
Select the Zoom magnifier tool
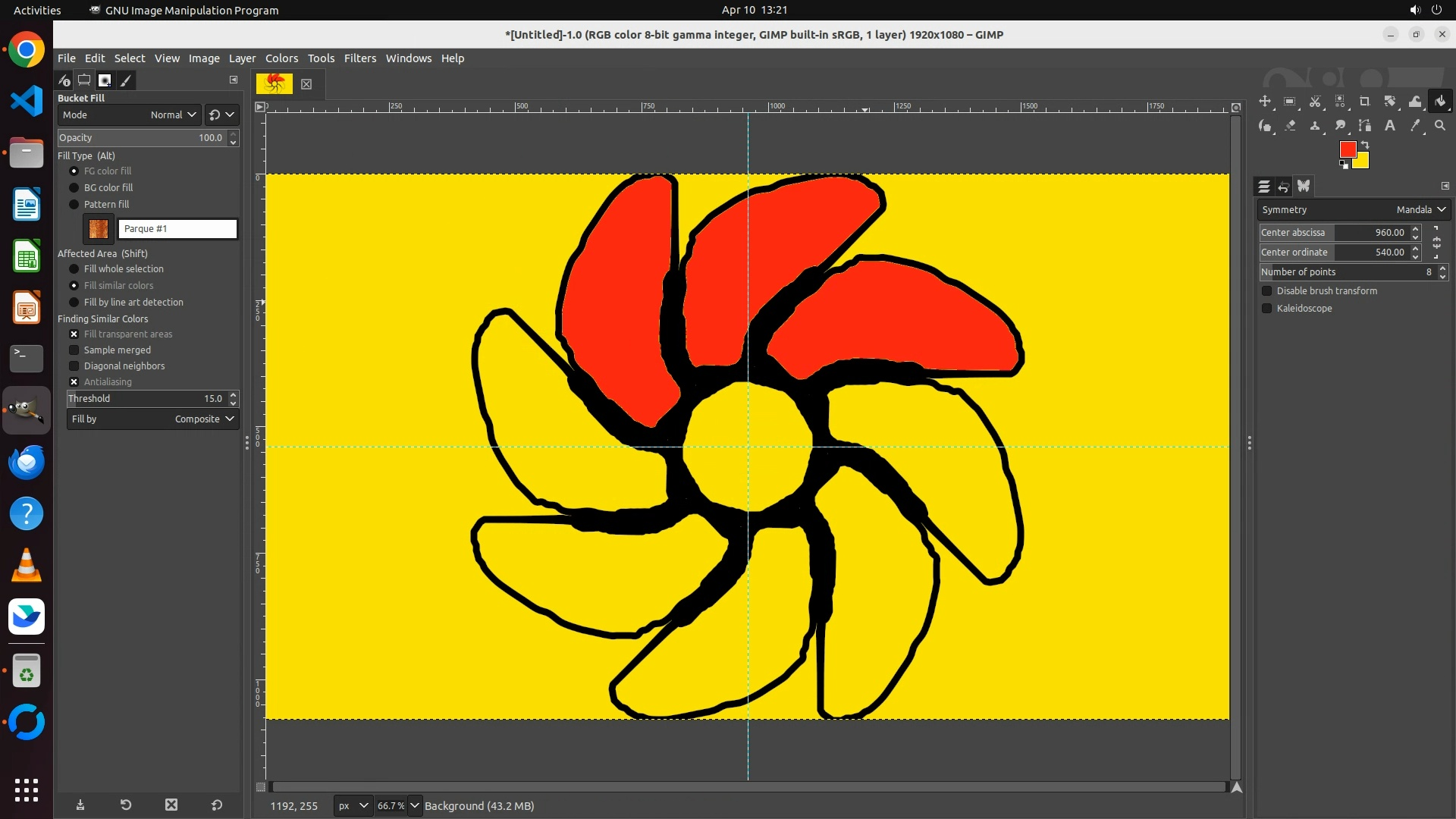[1440, 126]
